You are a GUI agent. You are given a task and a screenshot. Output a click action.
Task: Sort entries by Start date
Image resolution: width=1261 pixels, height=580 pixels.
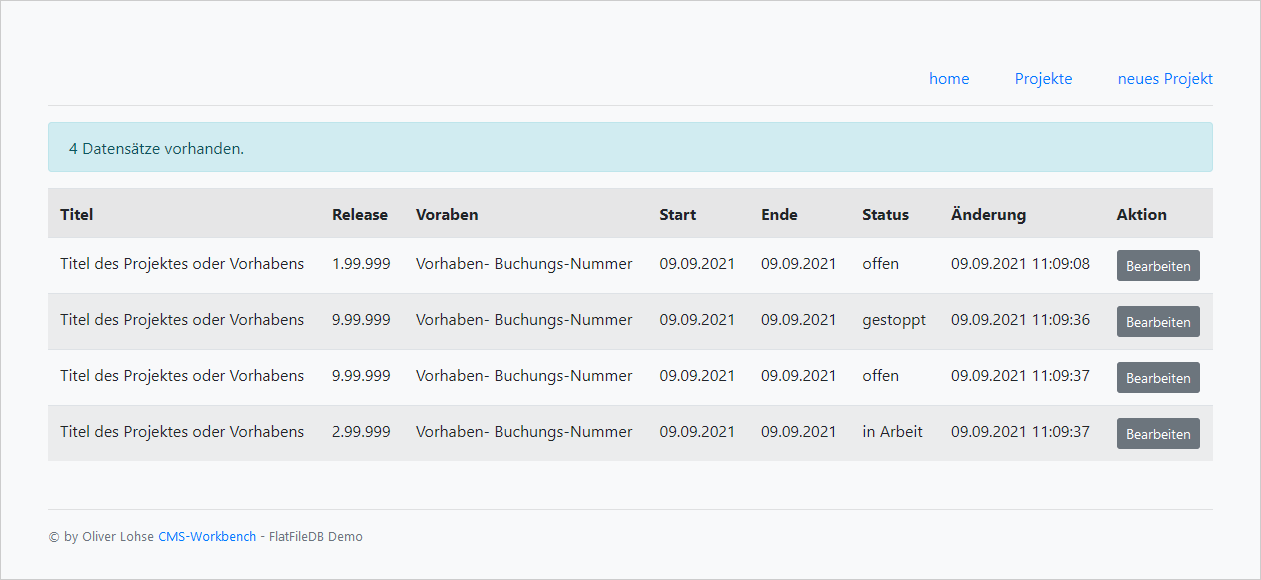tap(677, 214)
